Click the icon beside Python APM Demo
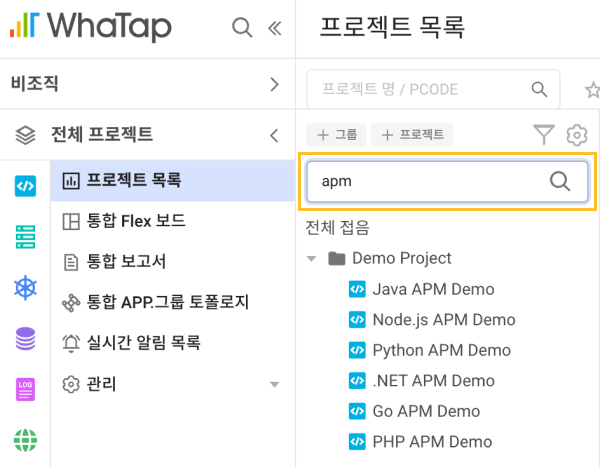Viewport: 600px width, 468px height. tap(357, 350)
